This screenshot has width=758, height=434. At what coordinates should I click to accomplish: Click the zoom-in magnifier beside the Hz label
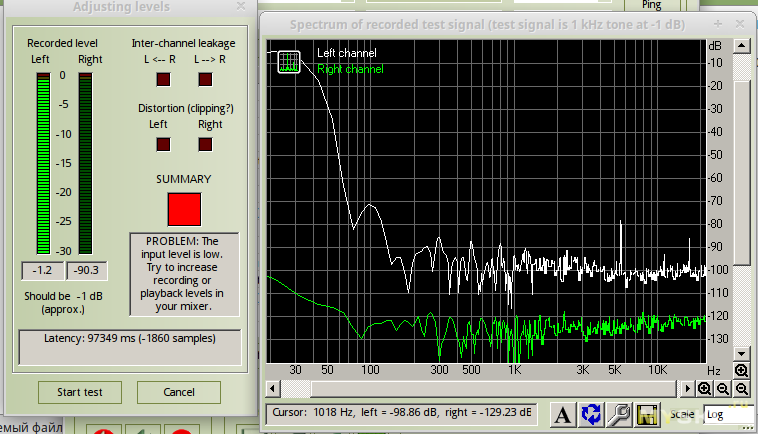(x=741, y=371)
